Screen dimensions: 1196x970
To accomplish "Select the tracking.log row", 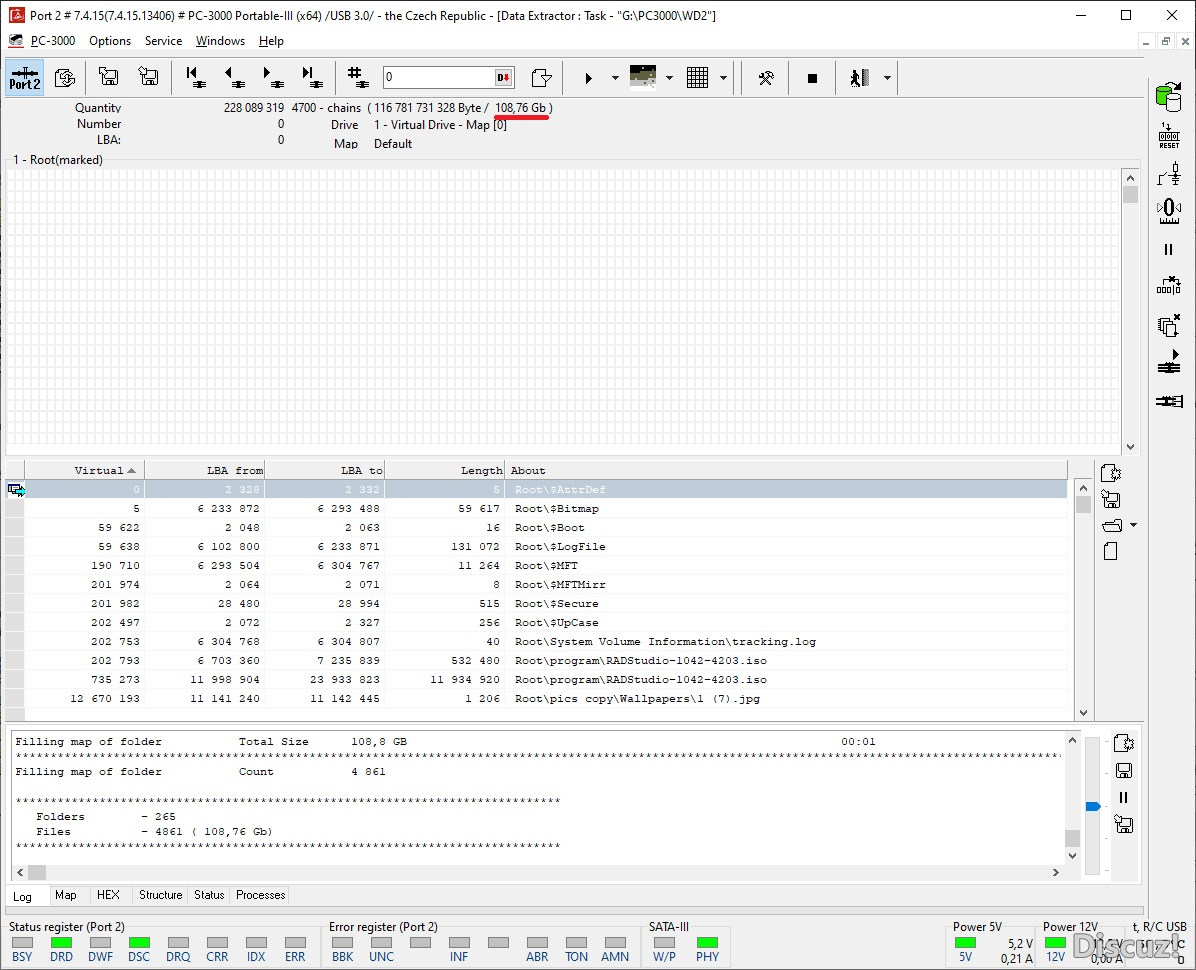I will 536,641.
